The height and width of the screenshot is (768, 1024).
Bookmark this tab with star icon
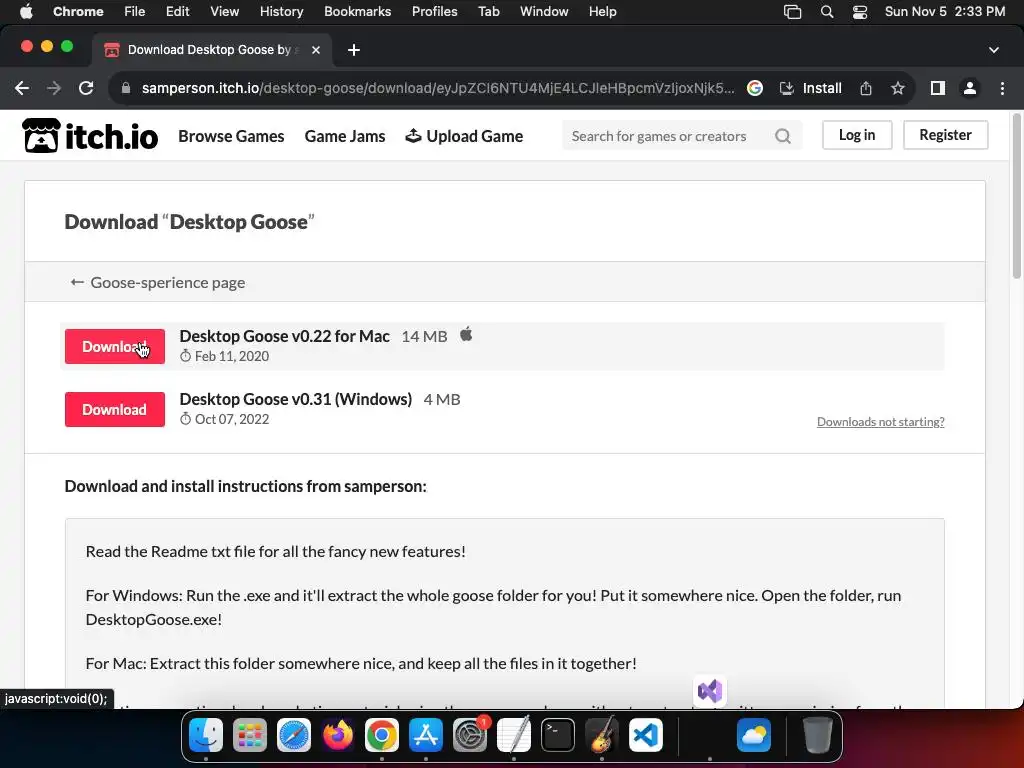coord(898,88)
